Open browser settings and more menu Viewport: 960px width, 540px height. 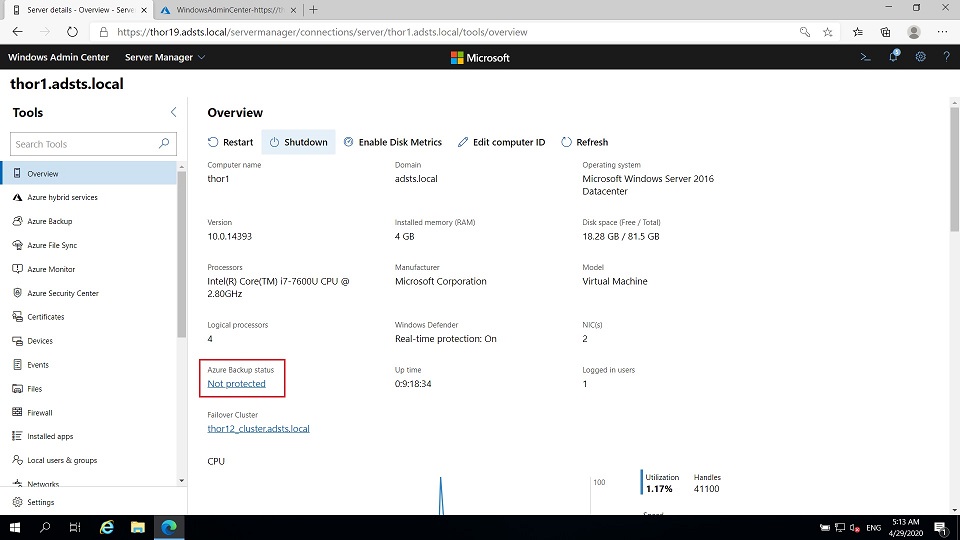click(942, 32)
